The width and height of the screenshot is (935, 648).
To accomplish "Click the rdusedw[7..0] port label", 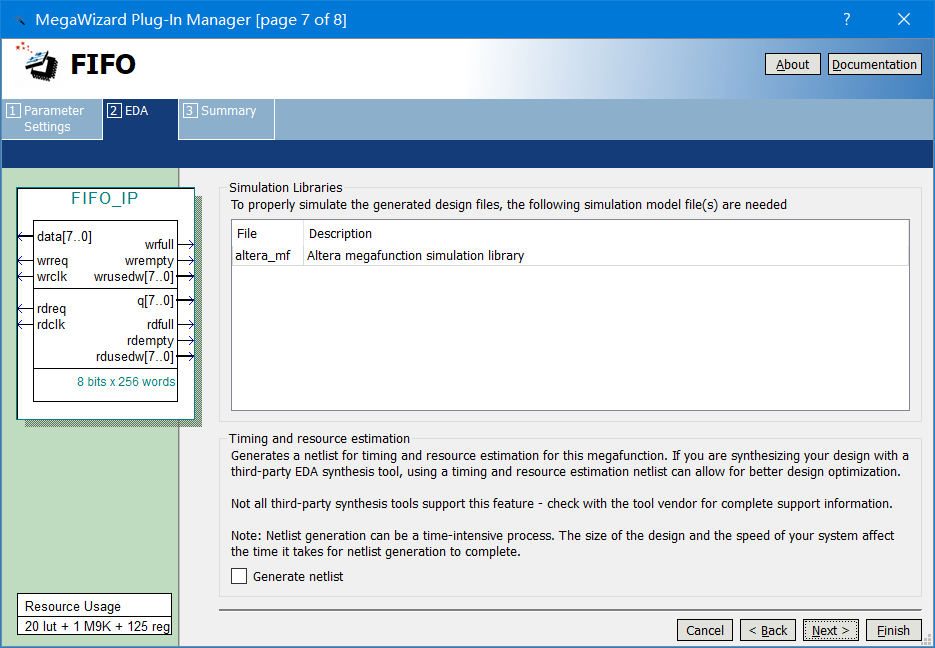I will coord(135,356).
